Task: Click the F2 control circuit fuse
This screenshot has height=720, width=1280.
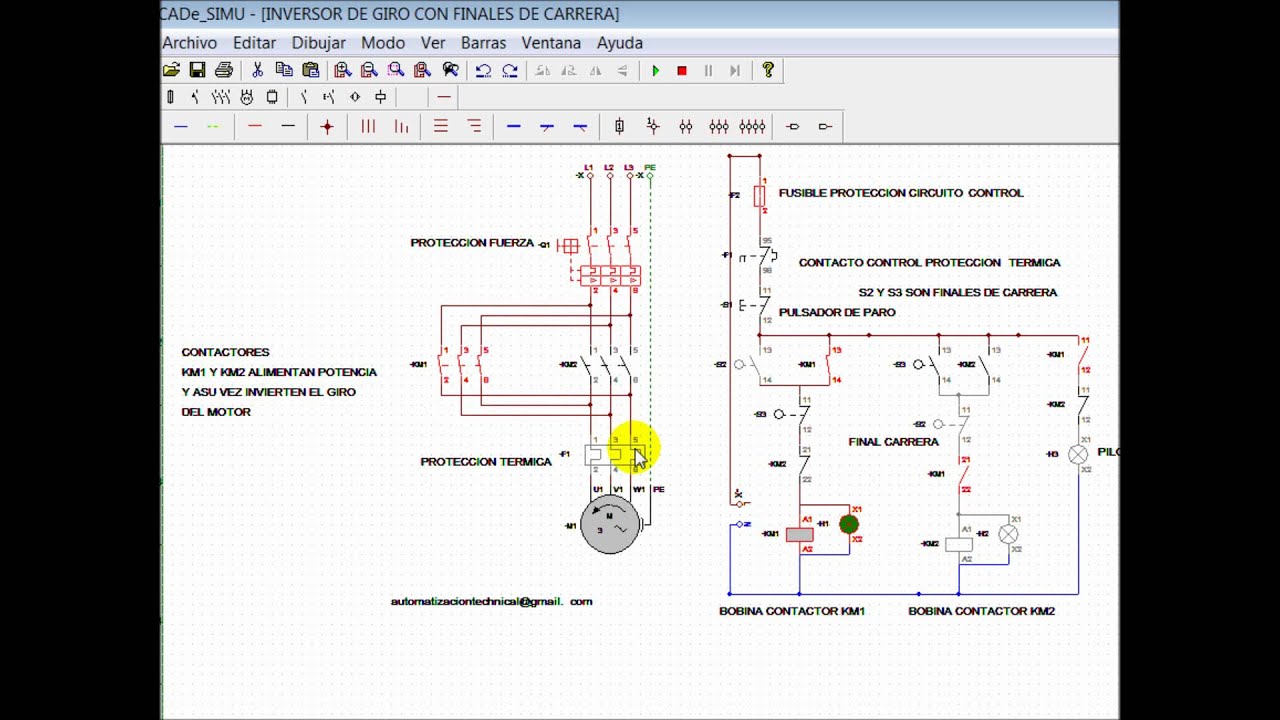Action: pos(760,195)
